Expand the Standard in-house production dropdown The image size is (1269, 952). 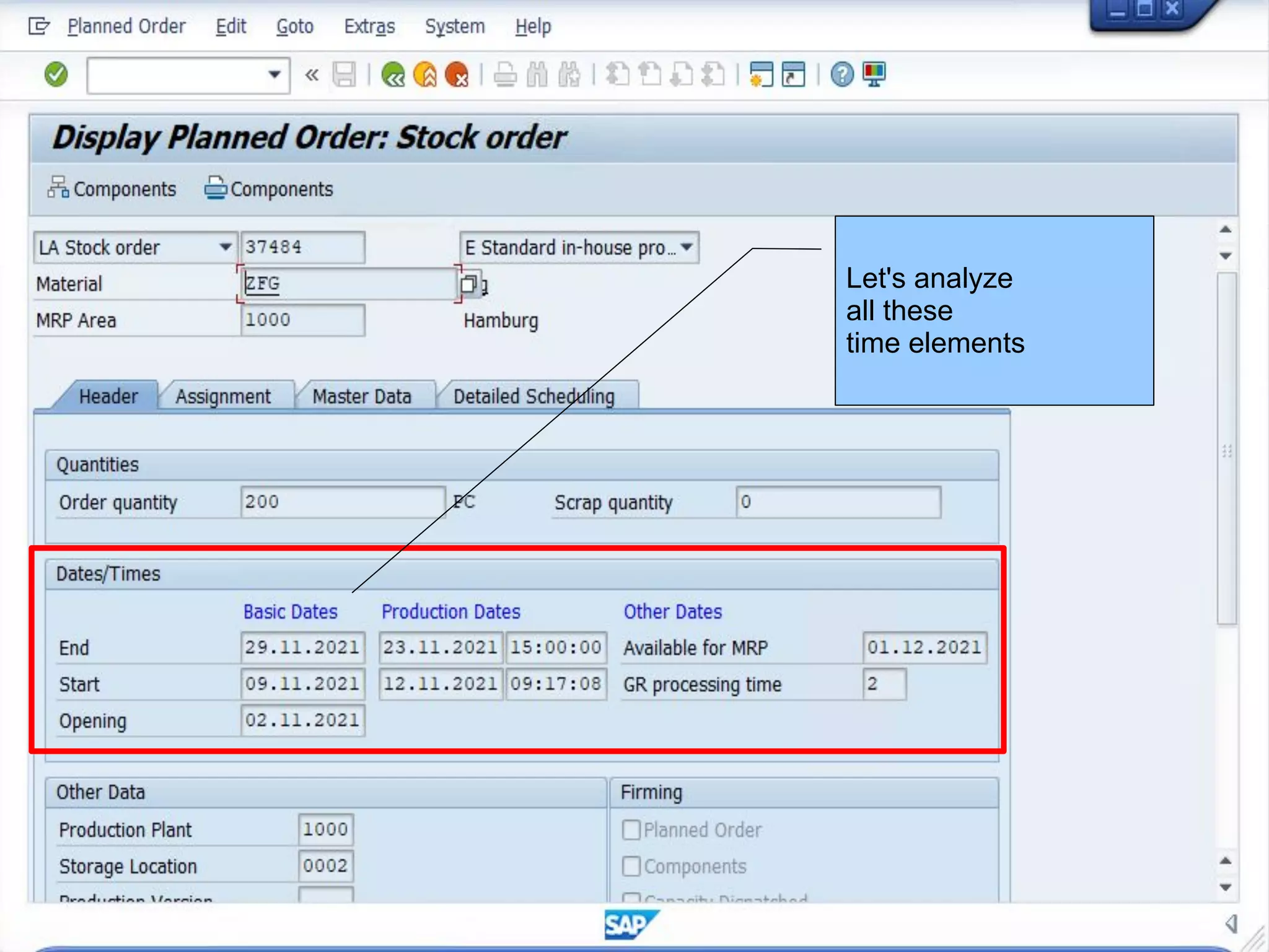pyautogui.click(x=687, y=247)
